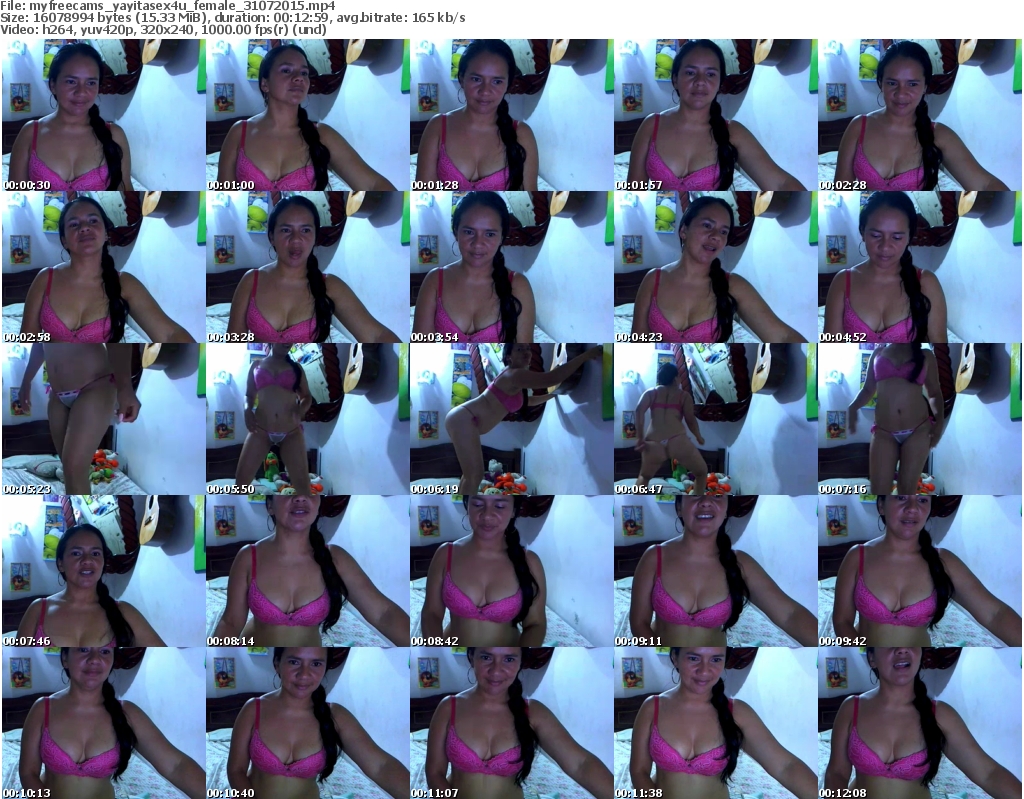Pick the thumbnail marked 00:02:28

click(x=919, y=115)
